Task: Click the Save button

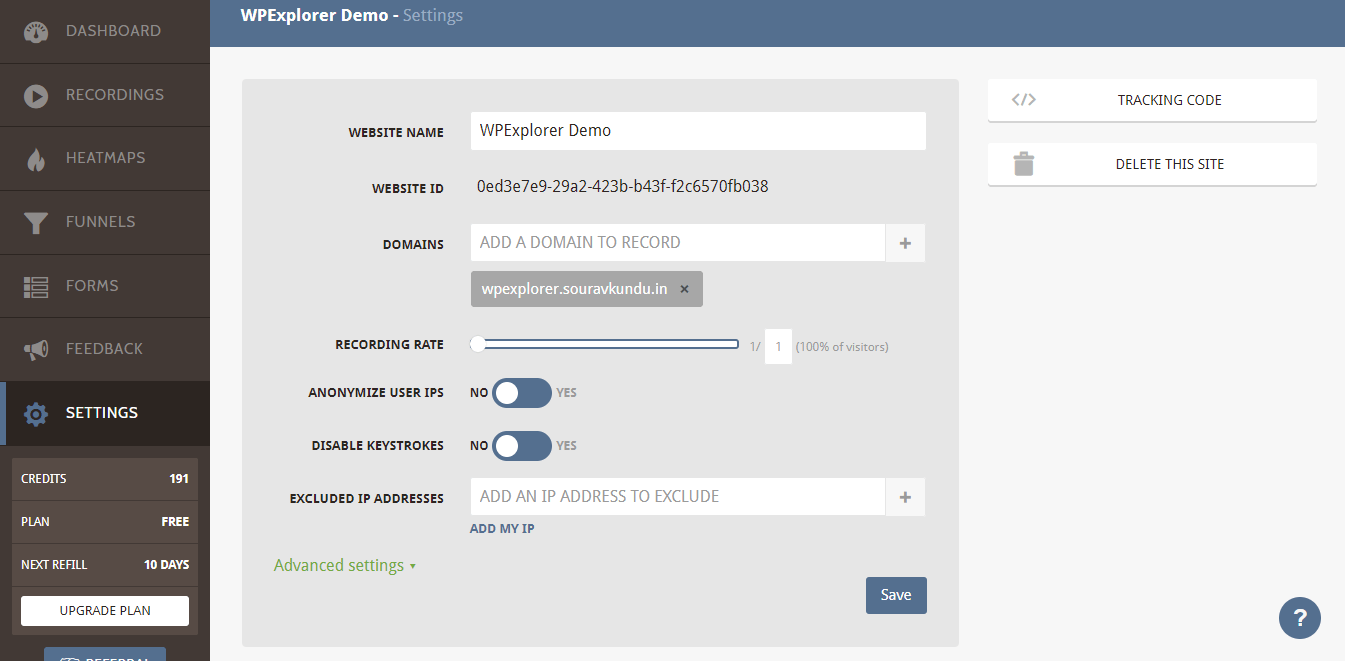Action: pos(896,595)
